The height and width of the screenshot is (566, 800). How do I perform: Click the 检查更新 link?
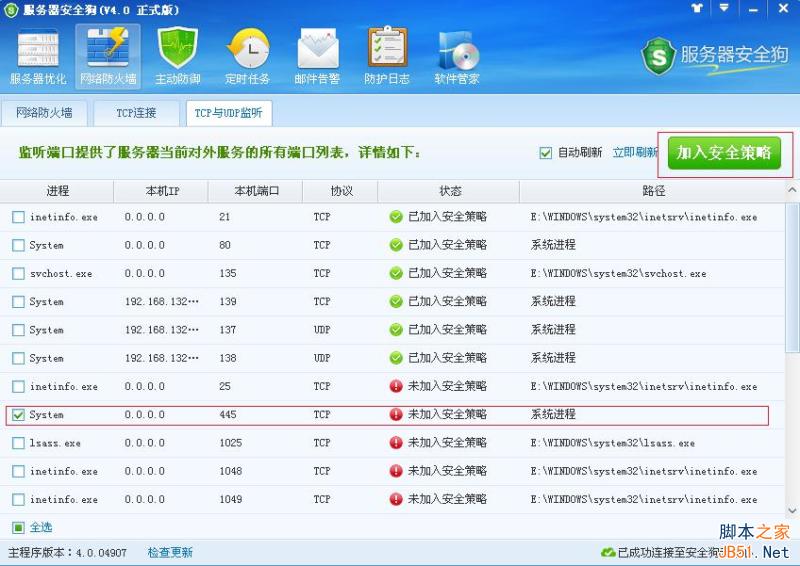pyautogui.click(x=170, y=552)
